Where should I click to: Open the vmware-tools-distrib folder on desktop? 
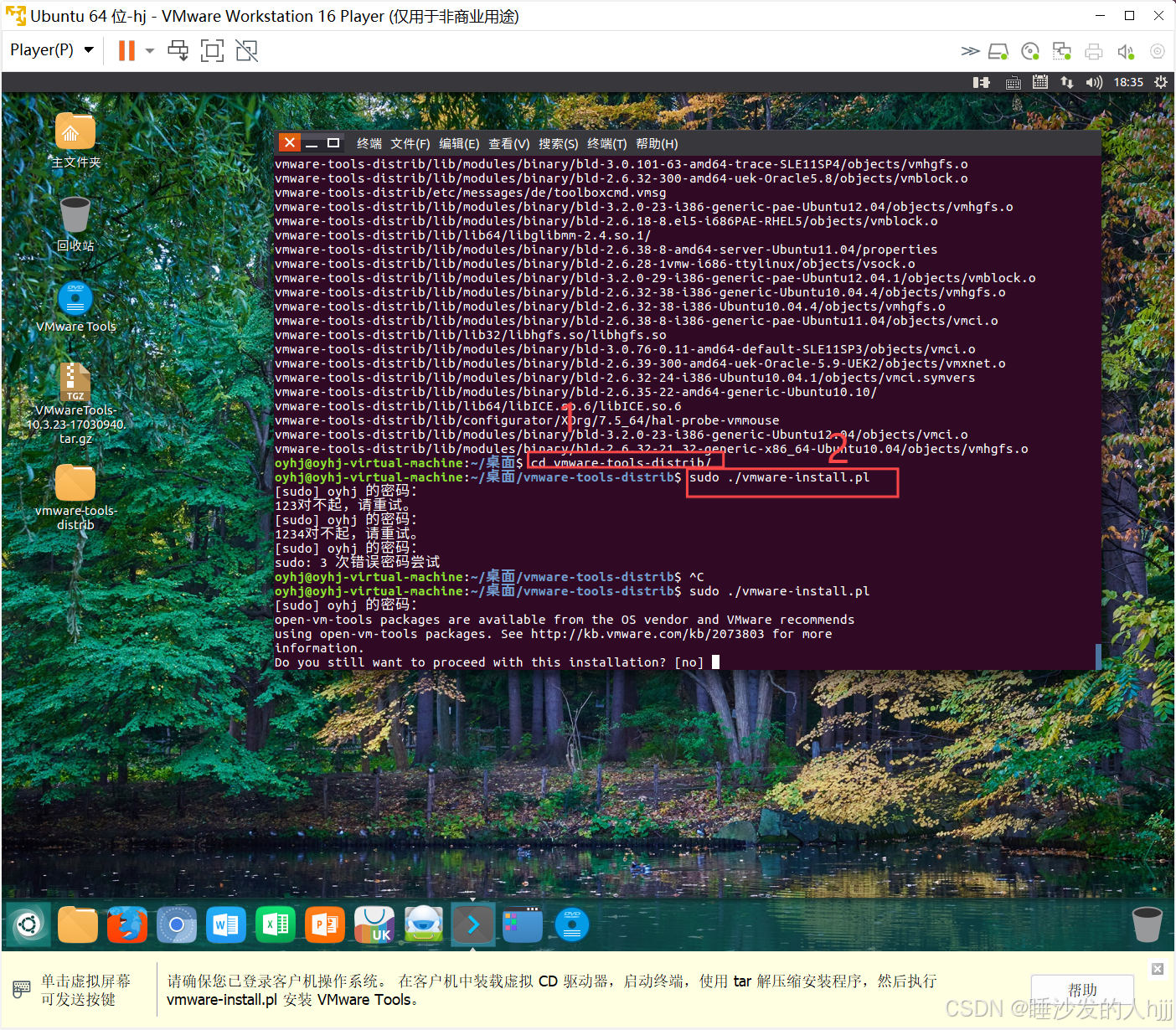click(x=75, y=497)
